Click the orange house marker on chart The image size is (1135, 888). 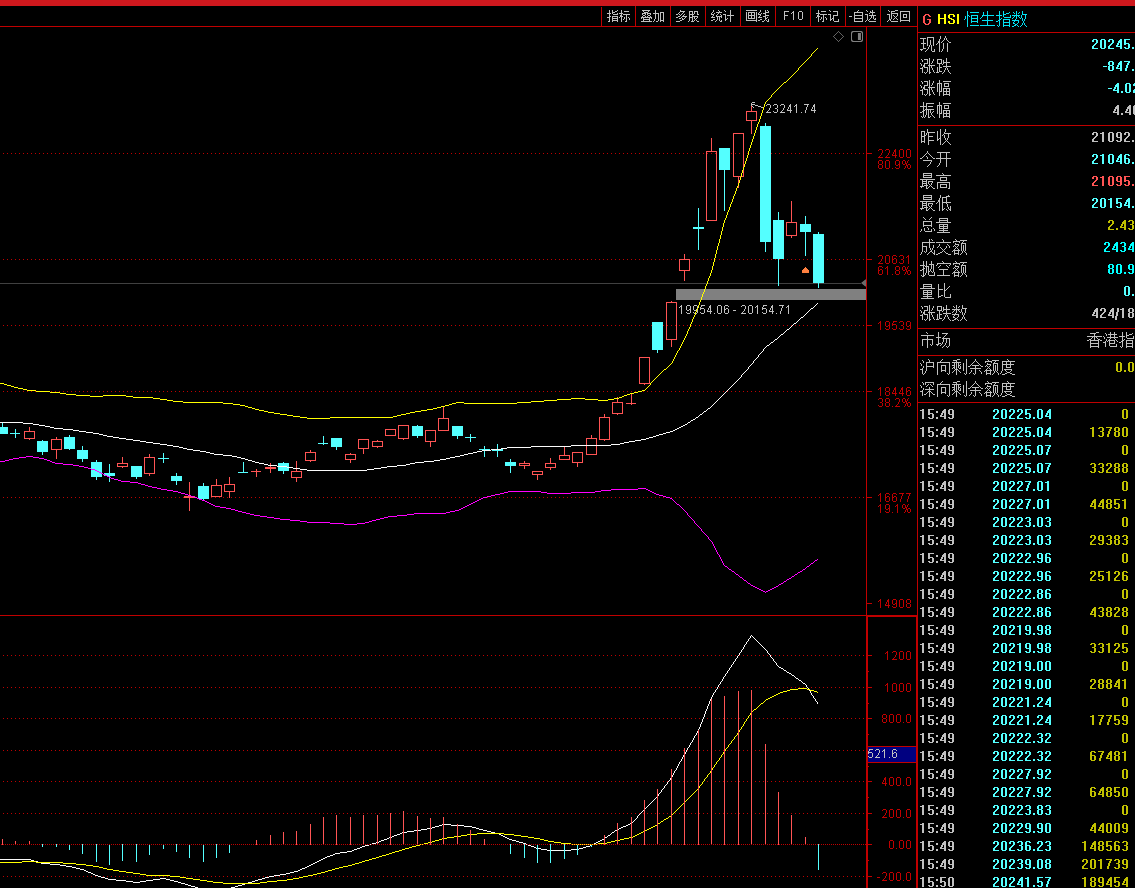tap(805, 270)
